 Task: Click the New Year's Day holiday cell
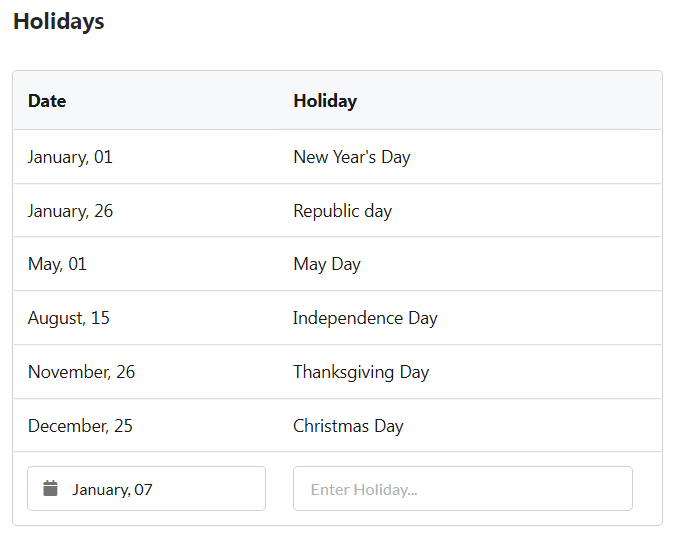pos(352,157)
